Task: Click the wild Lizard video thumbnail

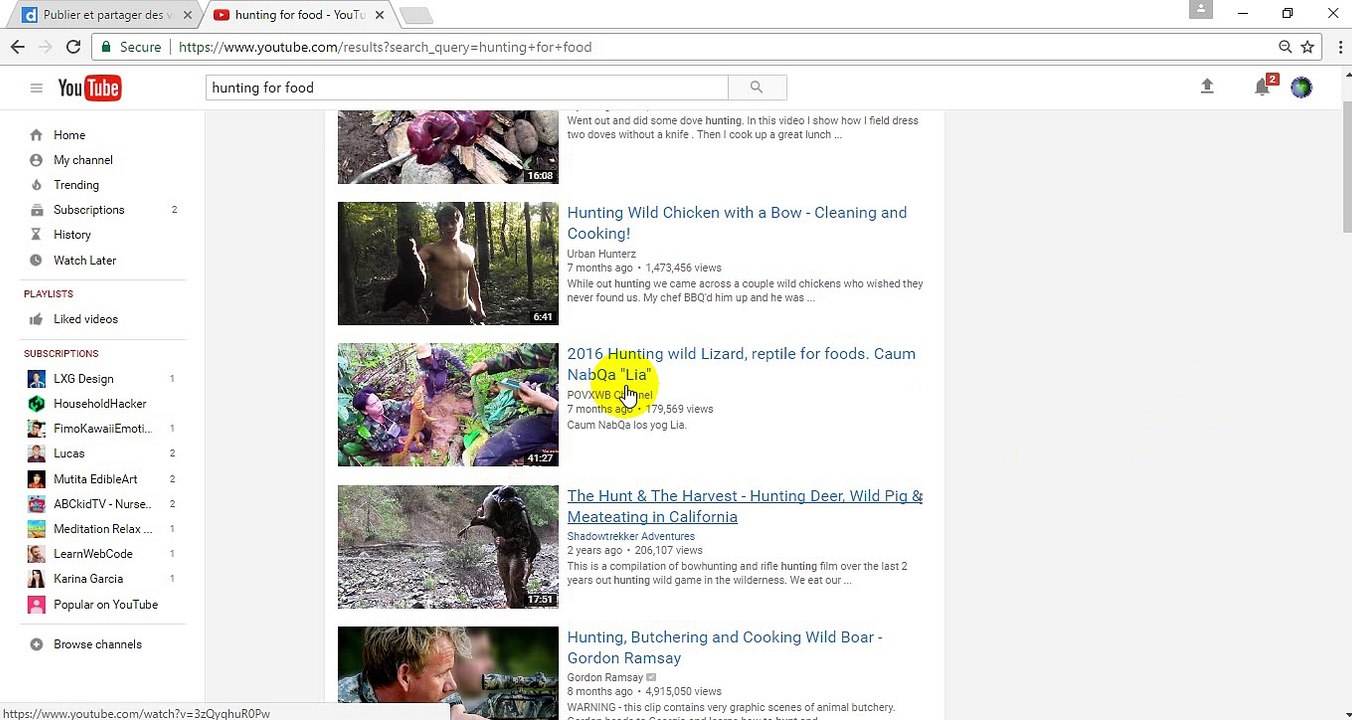Action: tap(448, 405)
